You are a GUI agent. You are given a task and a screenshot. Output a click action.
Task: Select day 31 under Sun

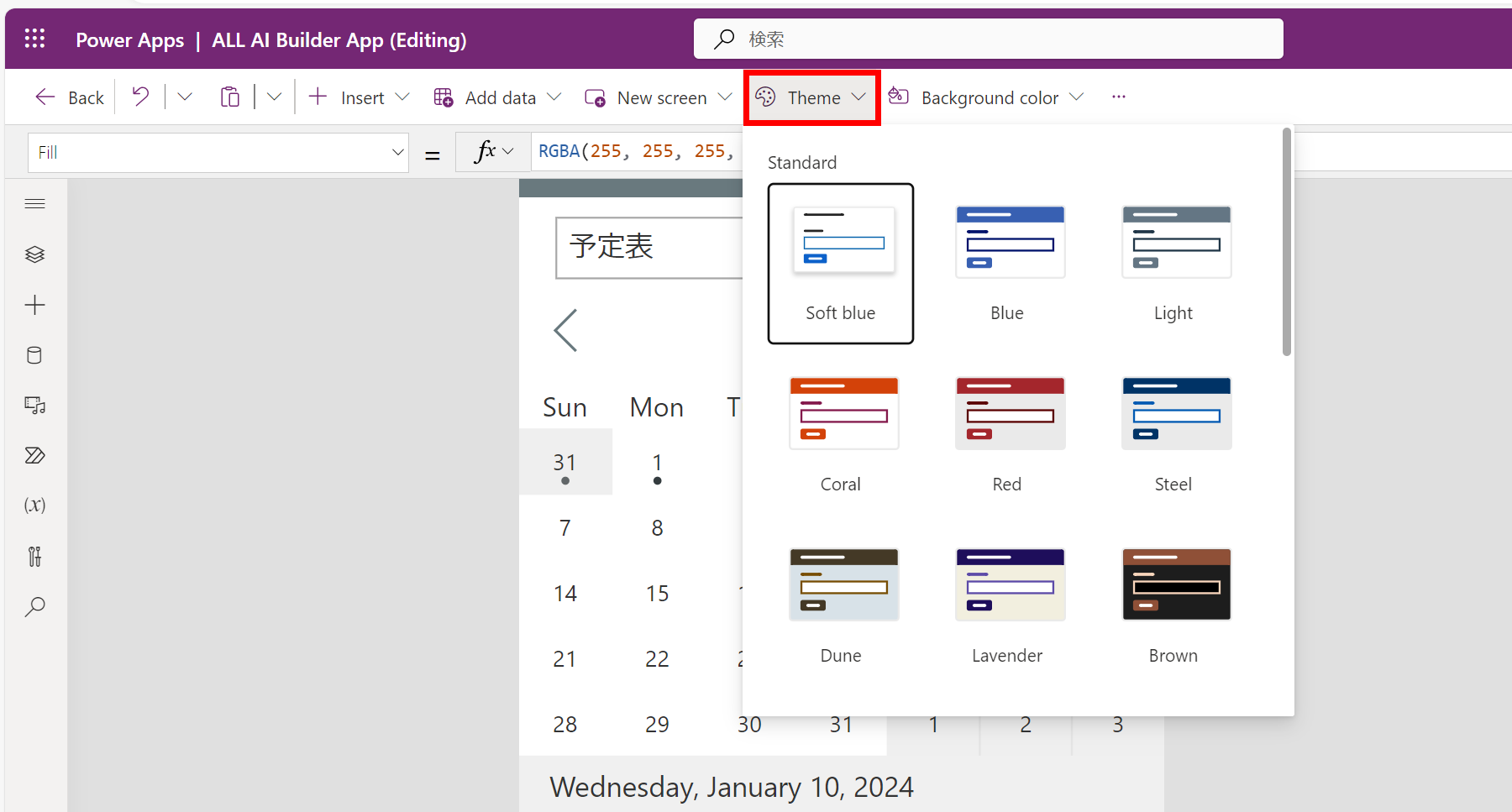(x=565, y=463)
